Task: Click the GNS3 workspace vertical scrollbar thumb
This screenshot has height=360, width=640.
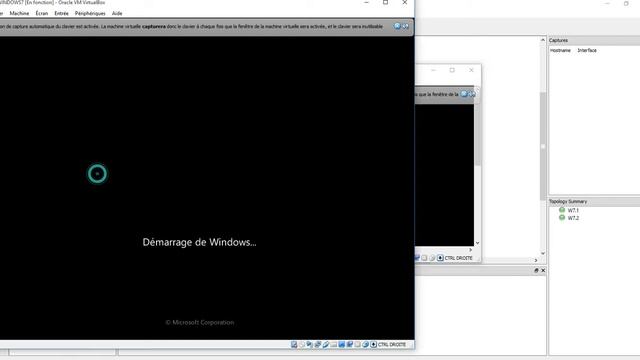Action: pyautogui.click(x=543, y=146)
